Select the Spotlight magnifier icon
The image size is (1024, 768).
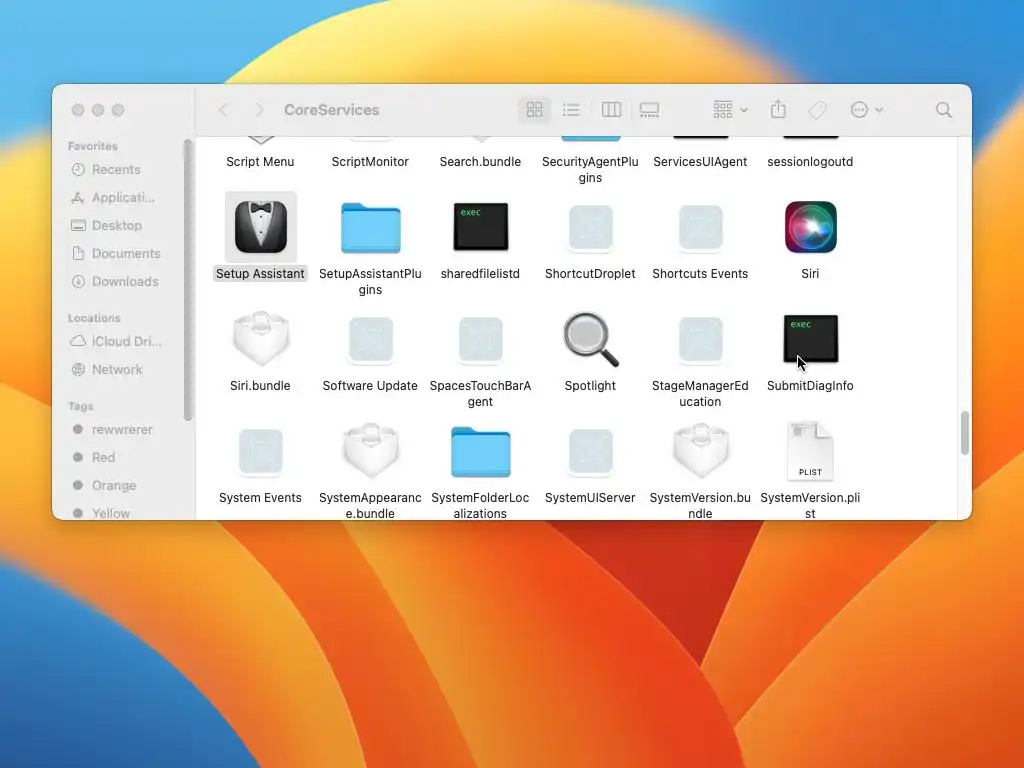590,340
